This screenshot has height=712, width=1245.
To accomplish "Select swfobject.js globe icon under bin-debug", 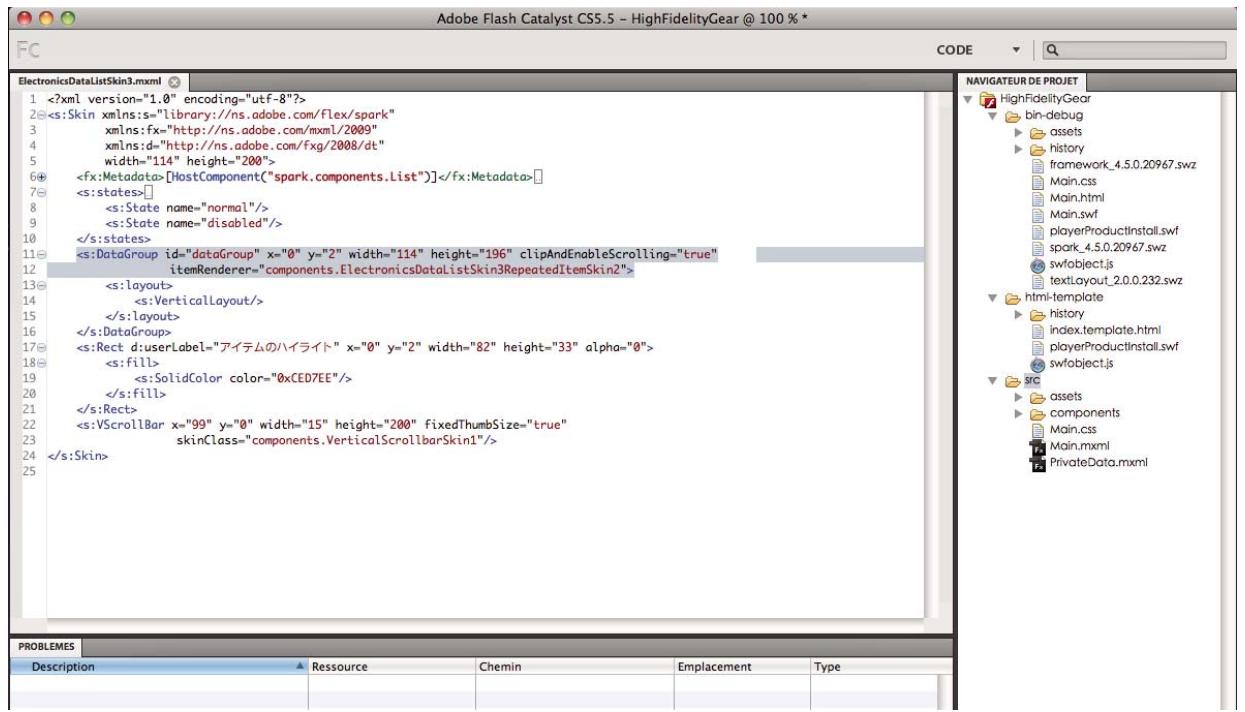I will coord(1038,263).
